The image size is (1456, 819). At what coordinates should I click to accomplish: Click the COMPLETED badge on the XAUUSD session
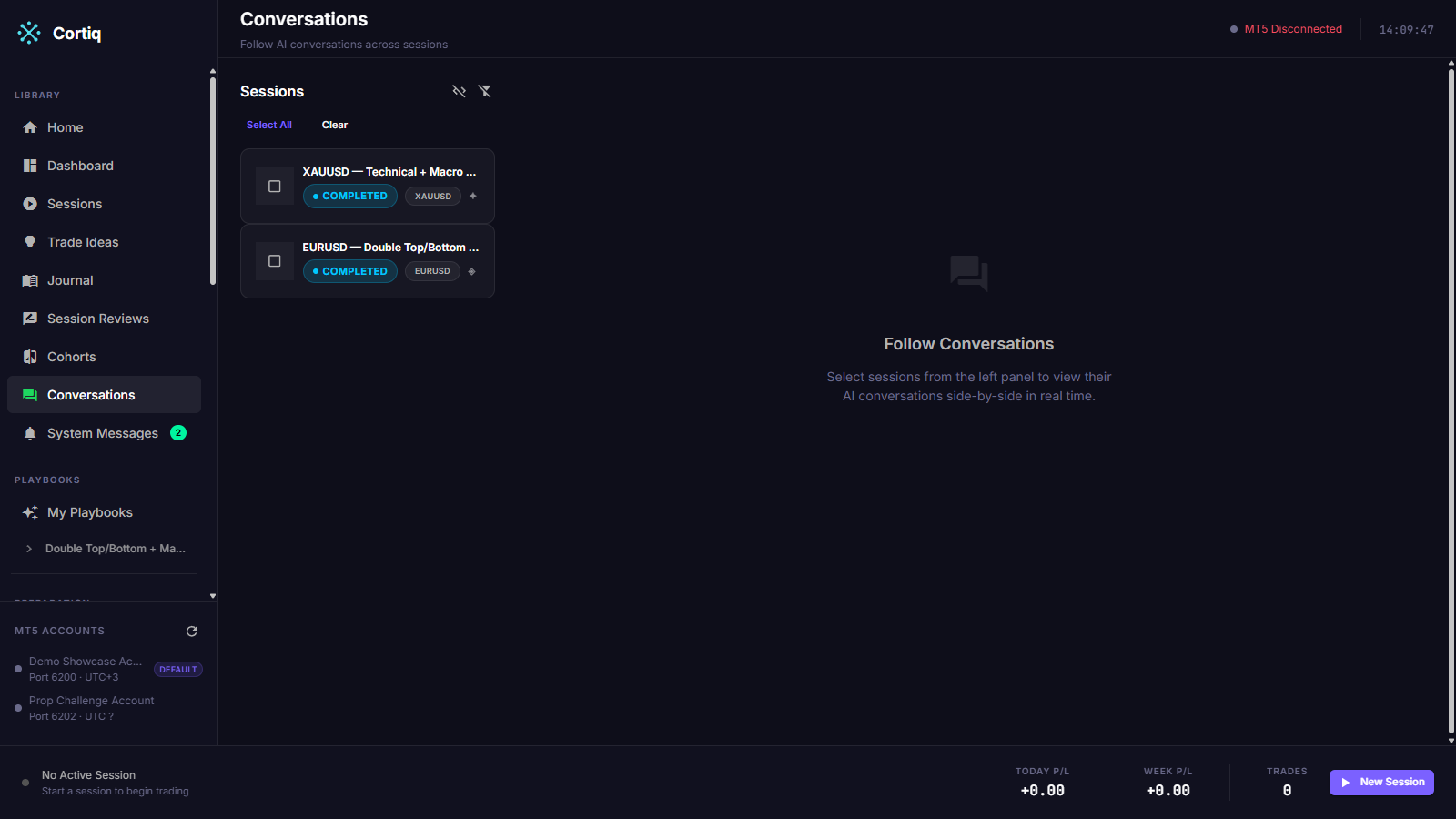click(350, 196)
